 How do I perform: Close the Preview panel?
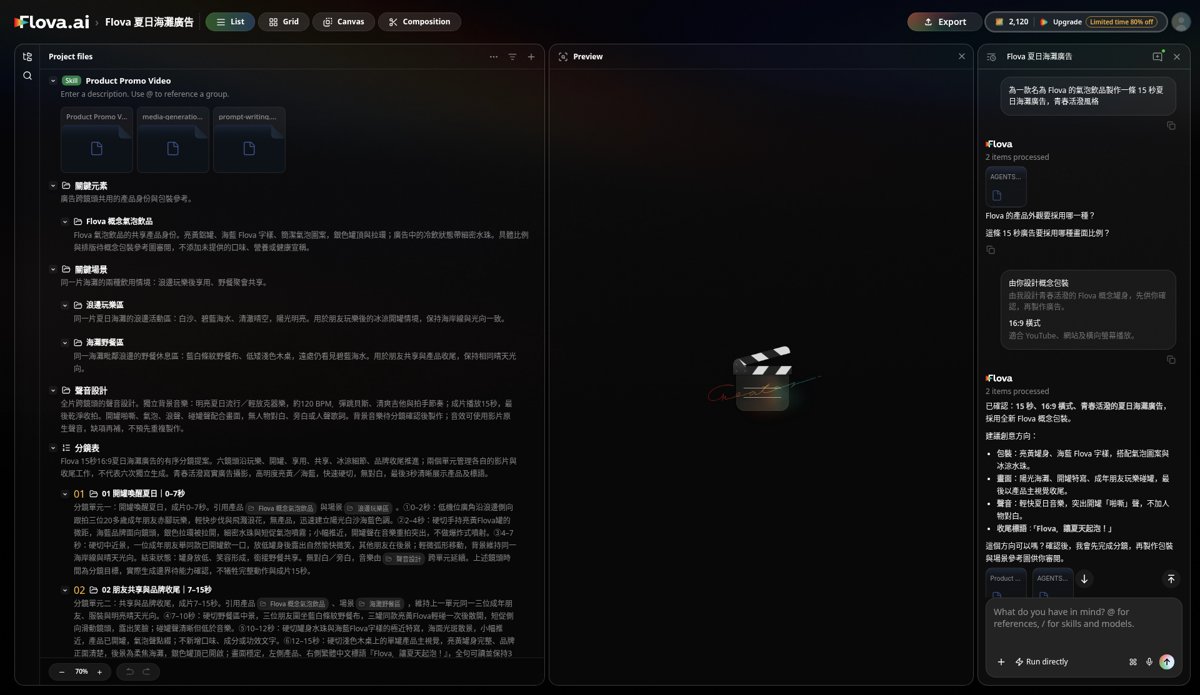(x=962, y=57)
